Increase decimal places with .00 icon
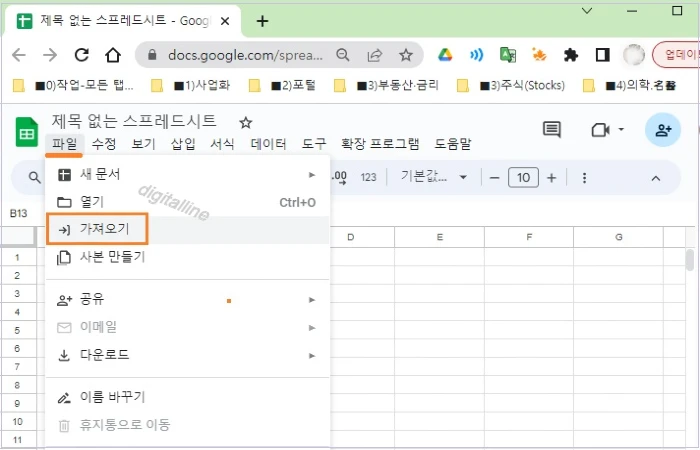 (x=339, y=177)
